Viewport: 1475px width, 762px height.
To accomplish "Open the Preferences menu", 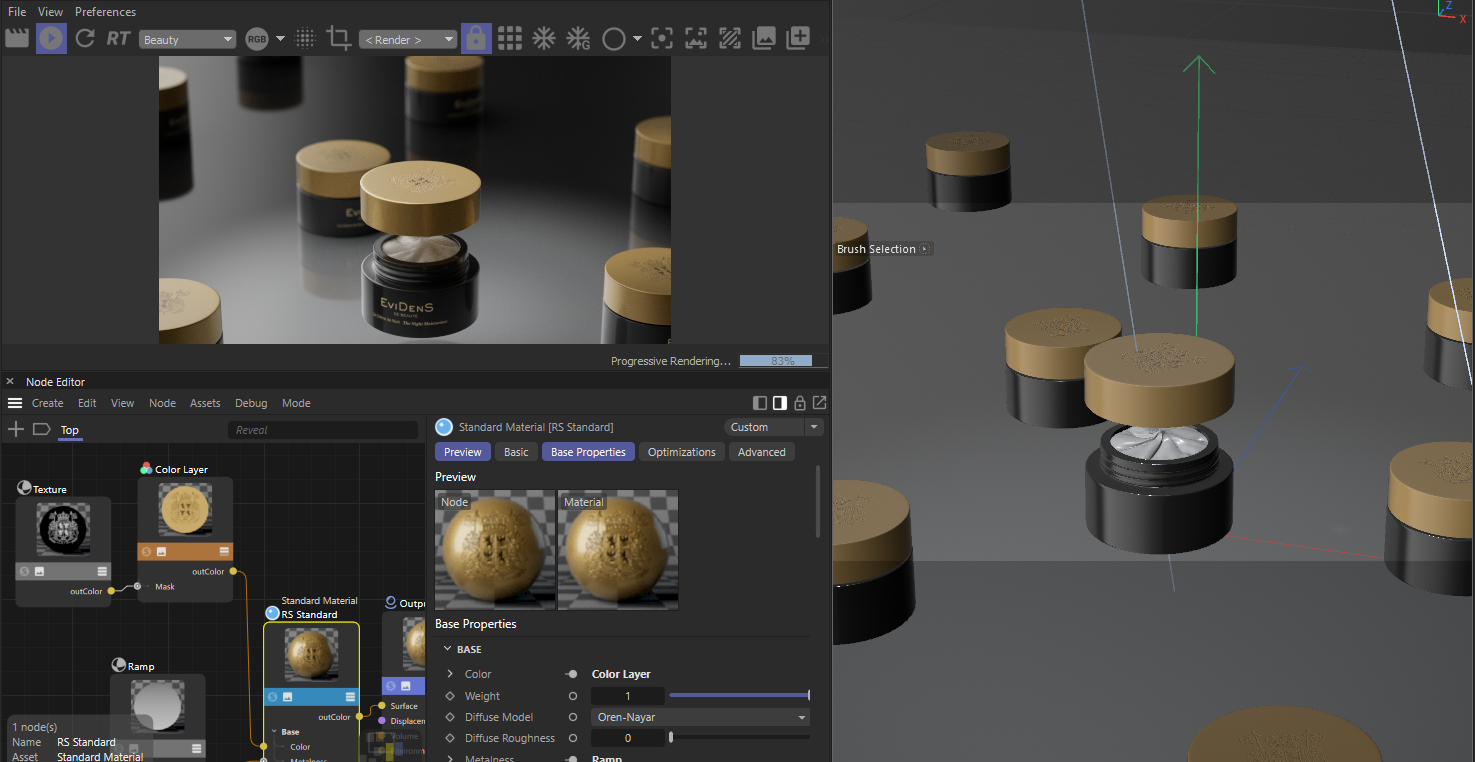I will [x=105, y=12].
